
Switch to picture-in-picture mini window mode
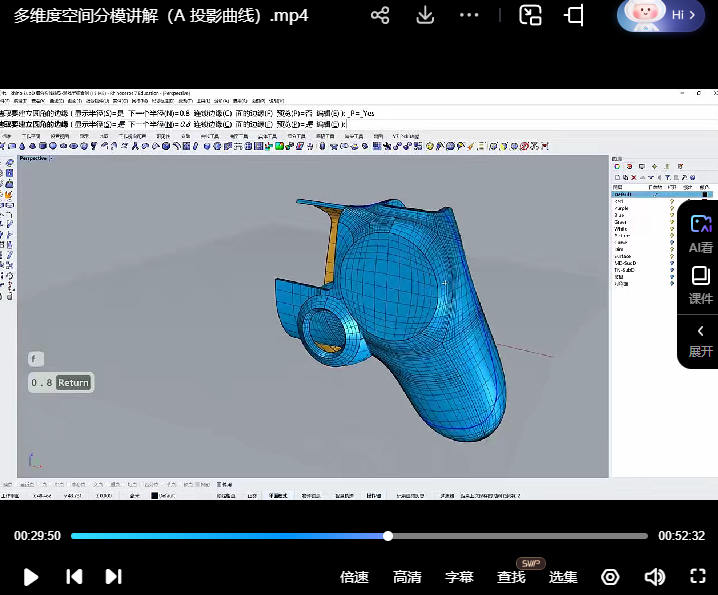click(x=530, y=15)
